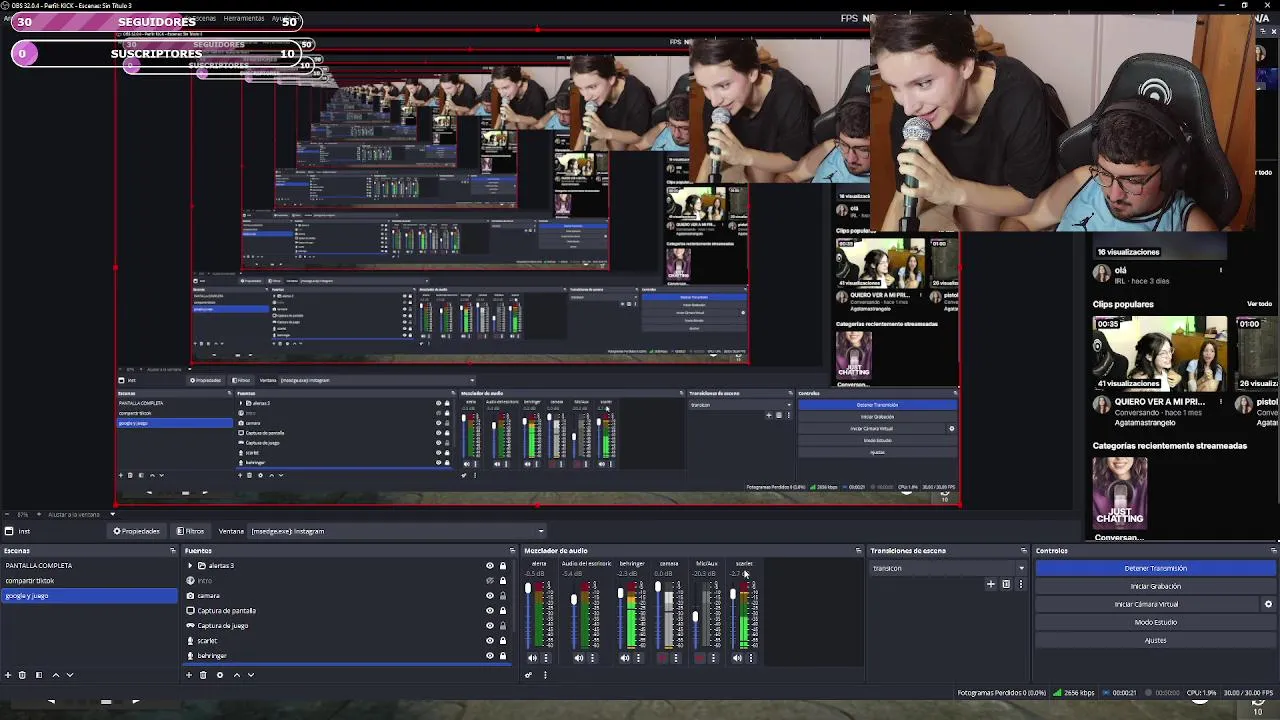Mute Audio del escritorio channel

(x=578, y=658)
